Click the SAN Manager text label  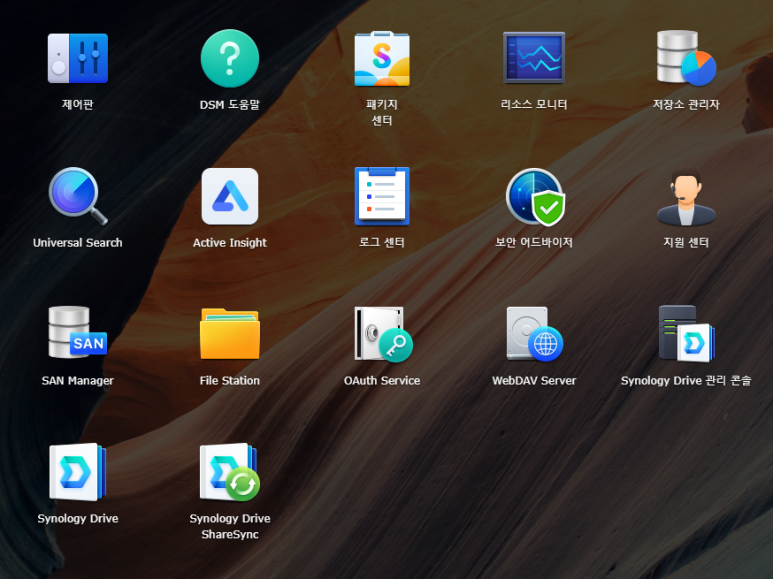(77, 381)
